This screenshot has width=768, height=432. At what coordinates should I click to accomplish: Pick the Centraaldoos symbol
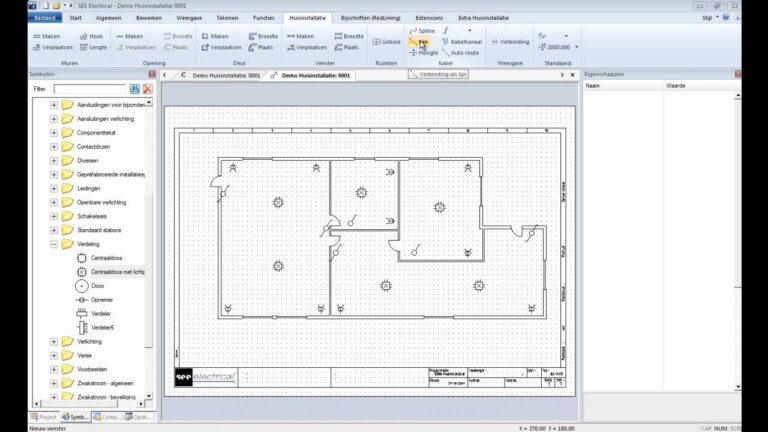99,258
